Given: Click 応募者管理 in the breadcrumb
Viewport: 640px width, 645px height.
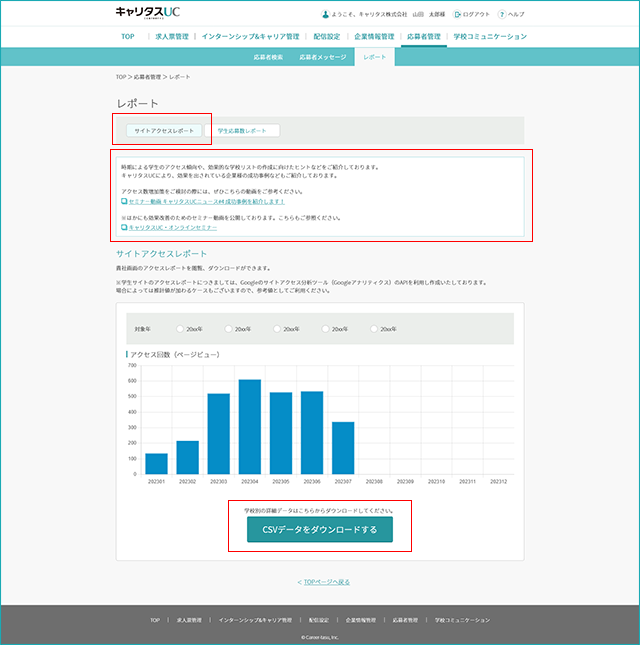Looking at the screenshot, I should [147, 77].
